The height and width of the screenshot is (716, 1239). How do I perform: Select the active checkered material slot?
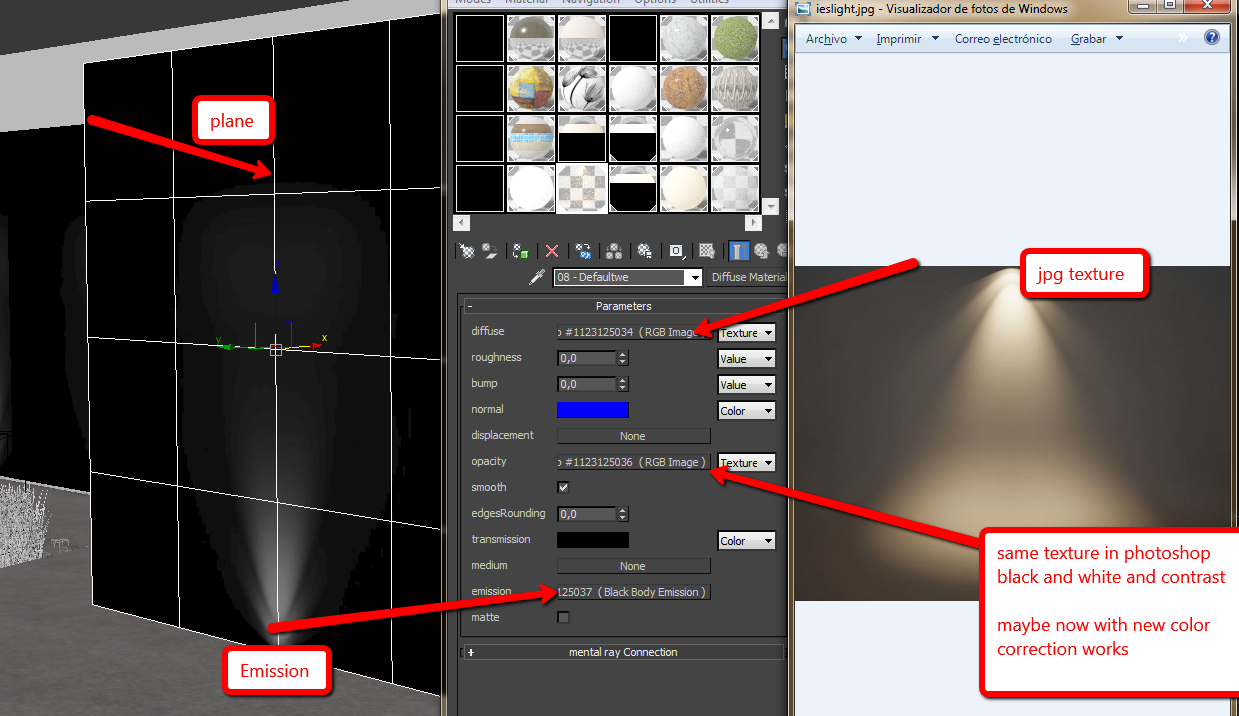(x=582, y=189)
